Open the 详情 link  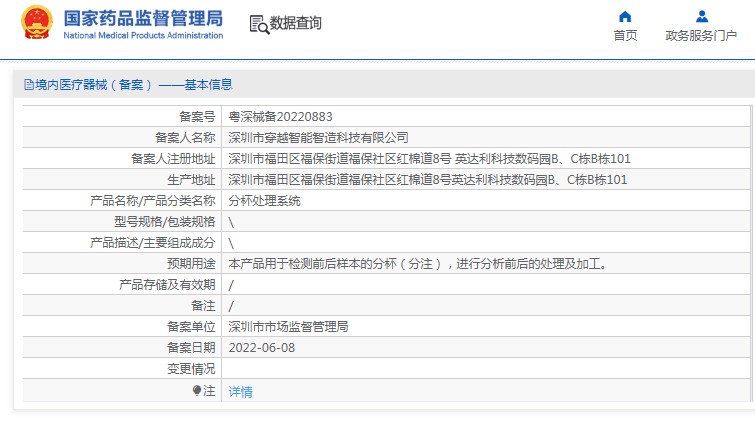point(240,392)
